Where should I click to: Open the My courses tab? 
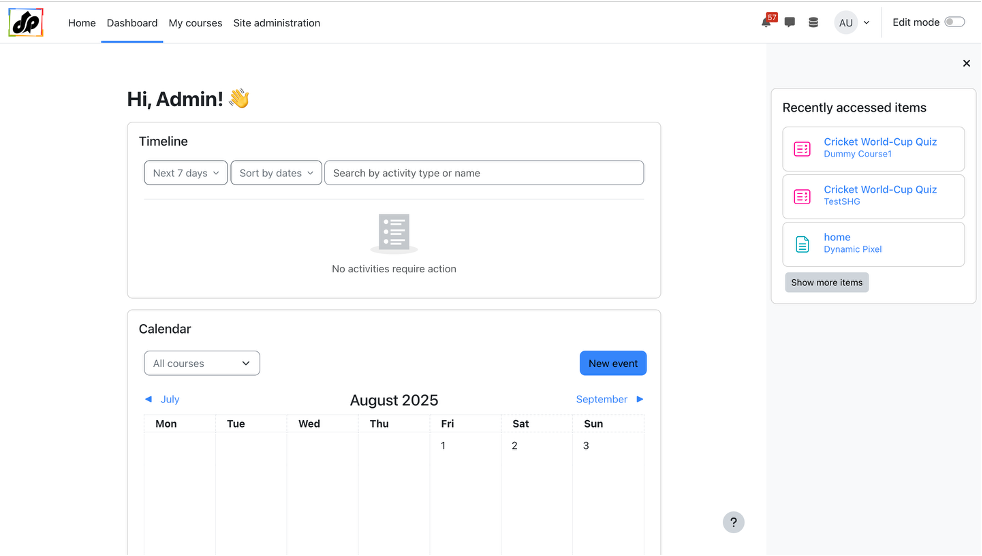(x=195, y=23)
